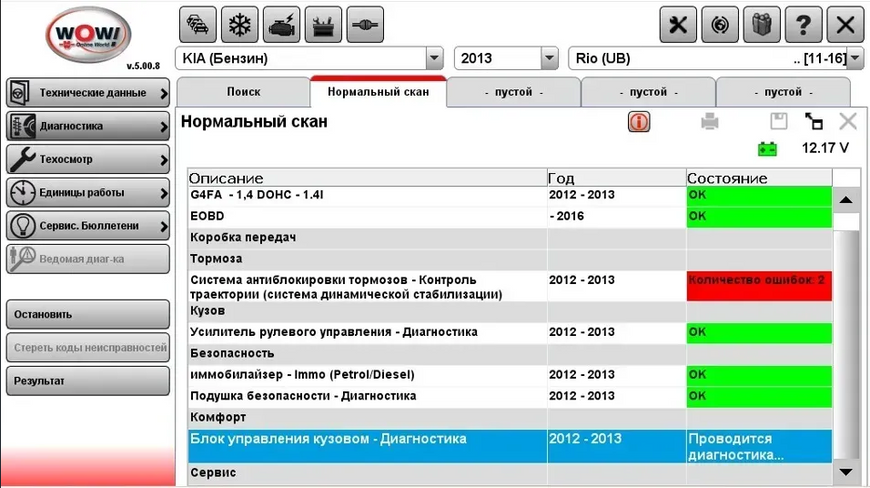Click the 12.17 V voltage reading
The image size is (870, 488).
pyautogui.click(x=825, y=148)
